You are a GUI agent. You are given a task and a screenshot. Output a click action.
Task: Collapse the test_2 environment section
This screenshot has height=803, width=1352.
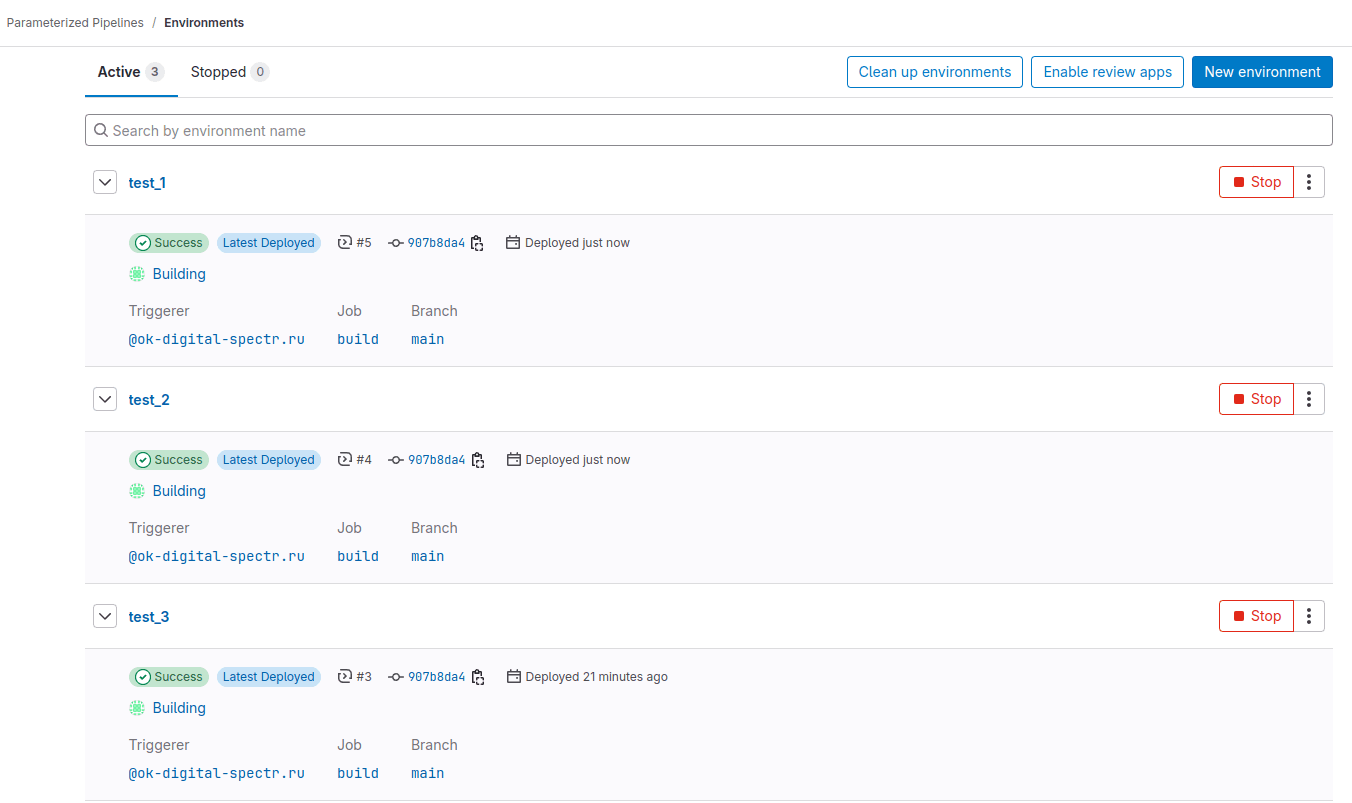(x=105, y=399)
